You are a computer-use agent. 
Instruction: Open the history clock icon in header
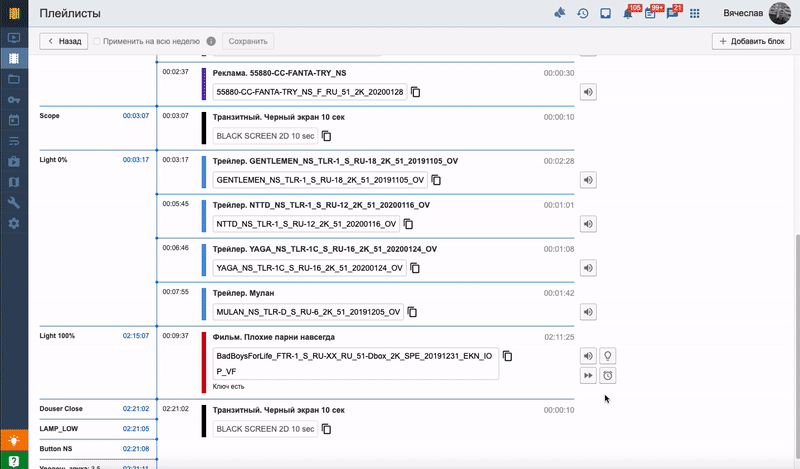click(583, 13)
